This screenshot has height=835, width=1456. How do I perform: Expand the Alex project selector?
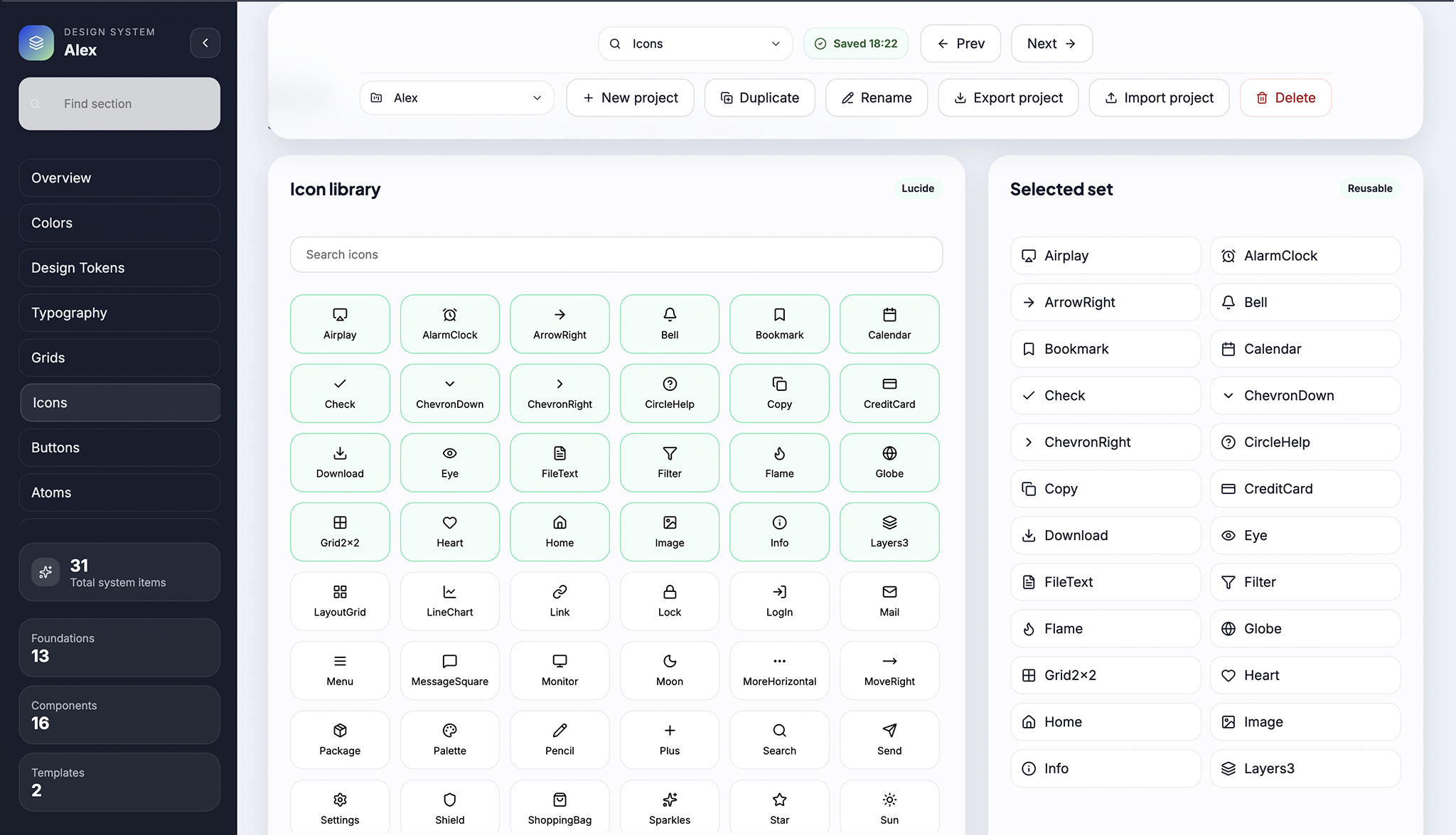click(456, 97)
